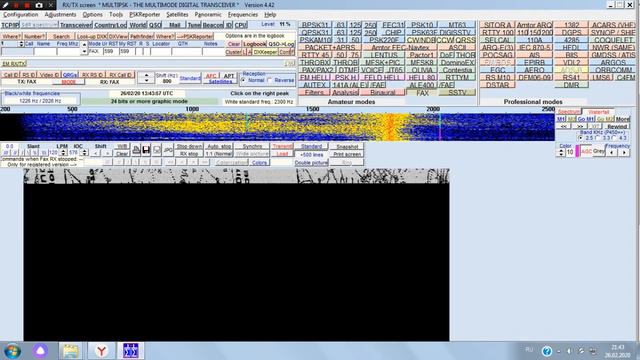
Task: Click the Snapshot button
Action: click(x=347, y=146)
